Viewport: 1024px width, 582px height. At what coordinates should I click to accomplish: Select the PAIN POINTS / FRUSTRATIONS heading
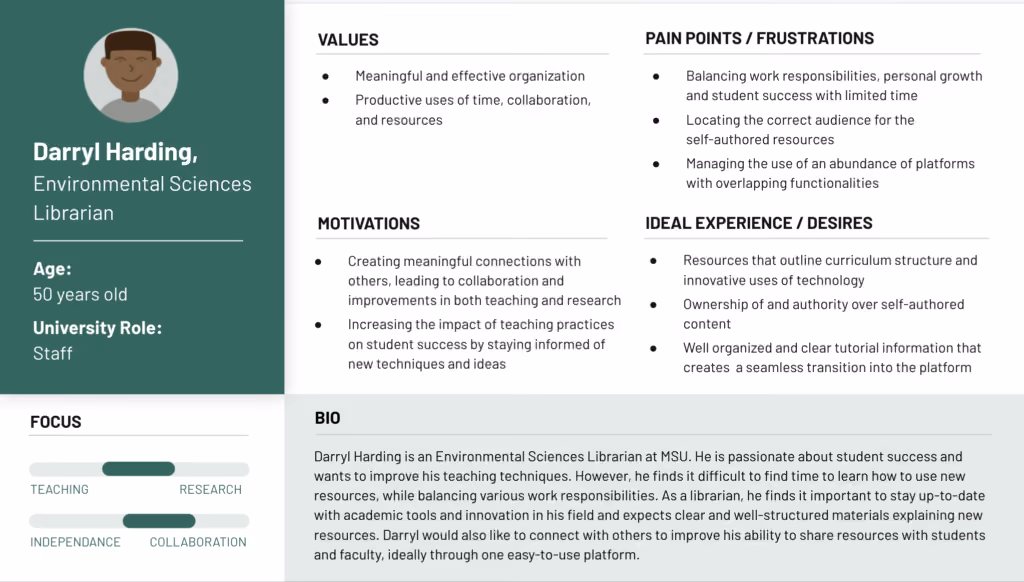click(760, 39)
